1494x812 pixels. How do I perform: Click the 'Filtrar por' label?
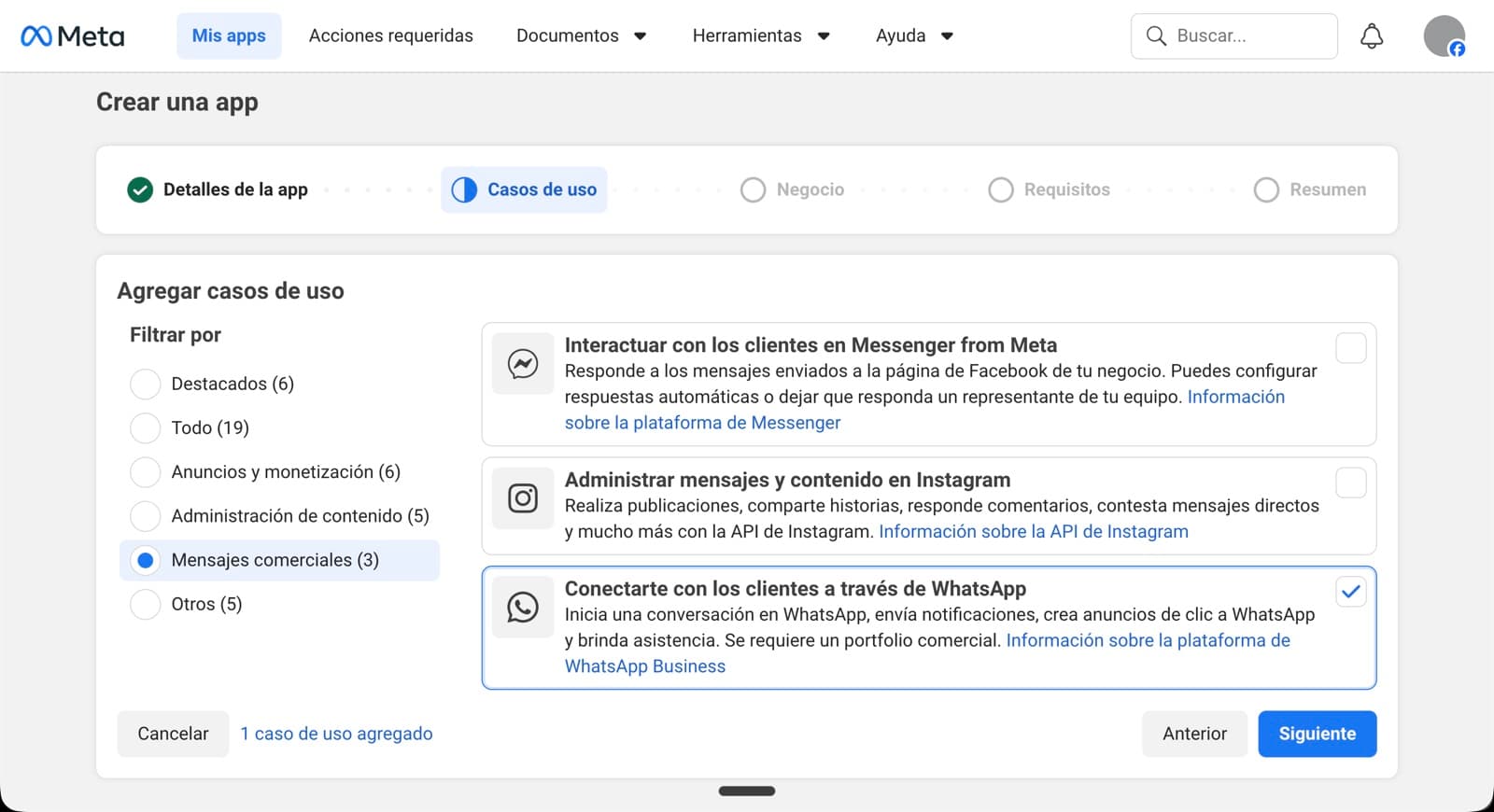click(176, 335)
